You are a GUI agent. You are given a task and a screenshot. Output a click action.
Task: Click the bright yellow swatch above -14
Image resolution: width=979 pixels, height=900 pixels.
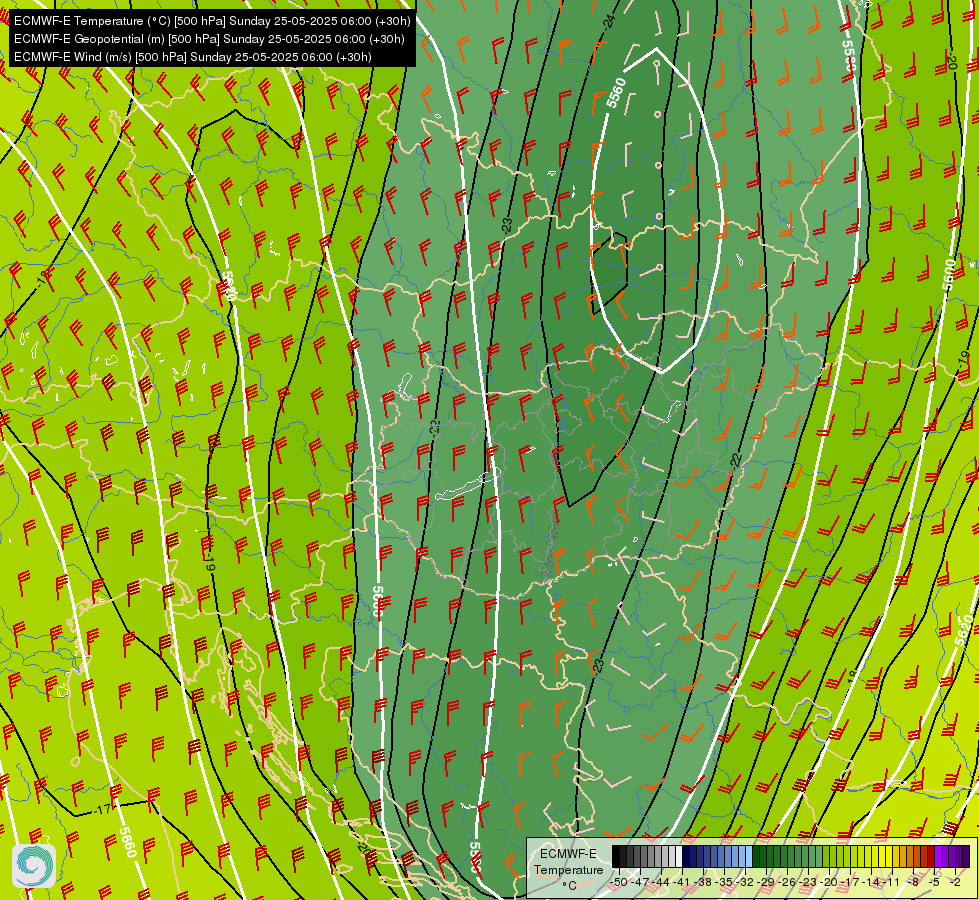875,856
